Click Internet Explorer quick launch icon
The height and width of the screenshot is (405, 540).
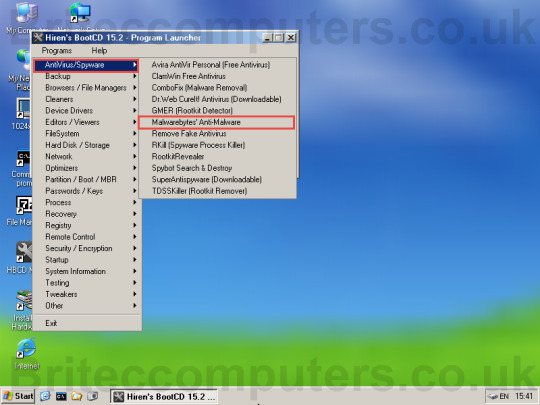point(45,396)
